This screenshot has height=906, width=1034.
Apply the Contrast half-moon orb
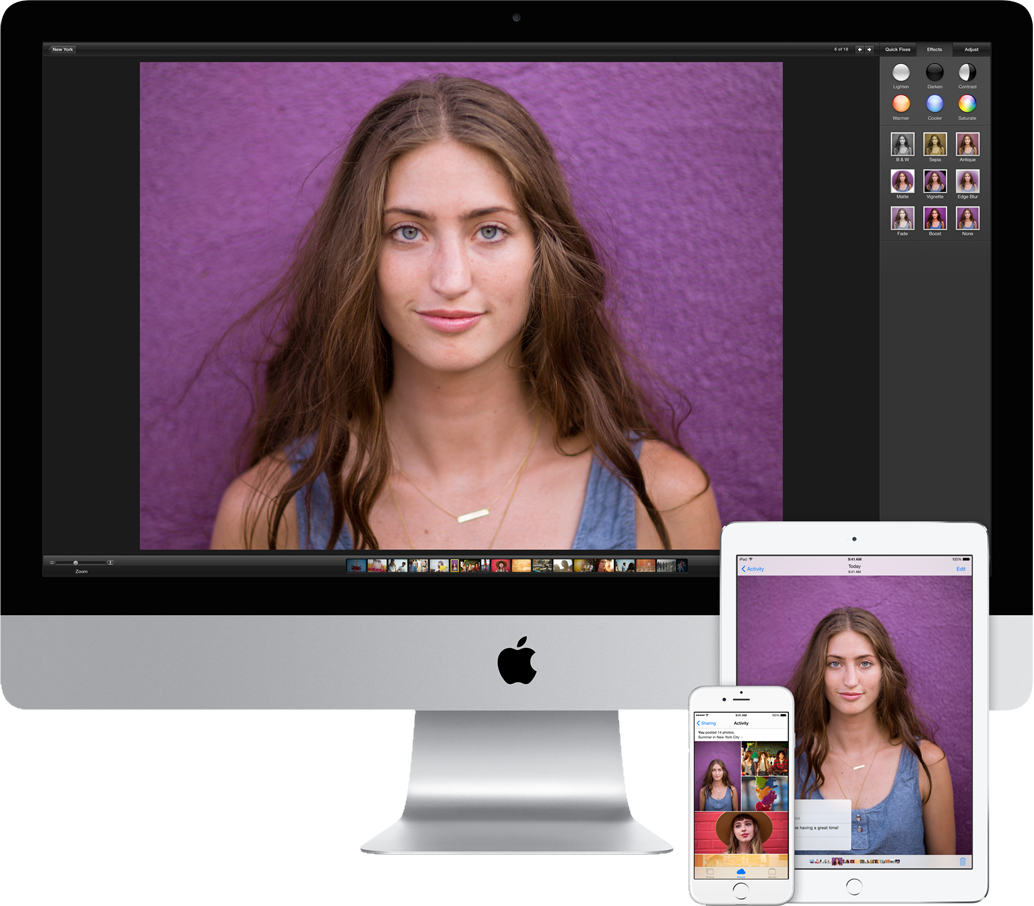pyautogui.click(x=967, y=72)
